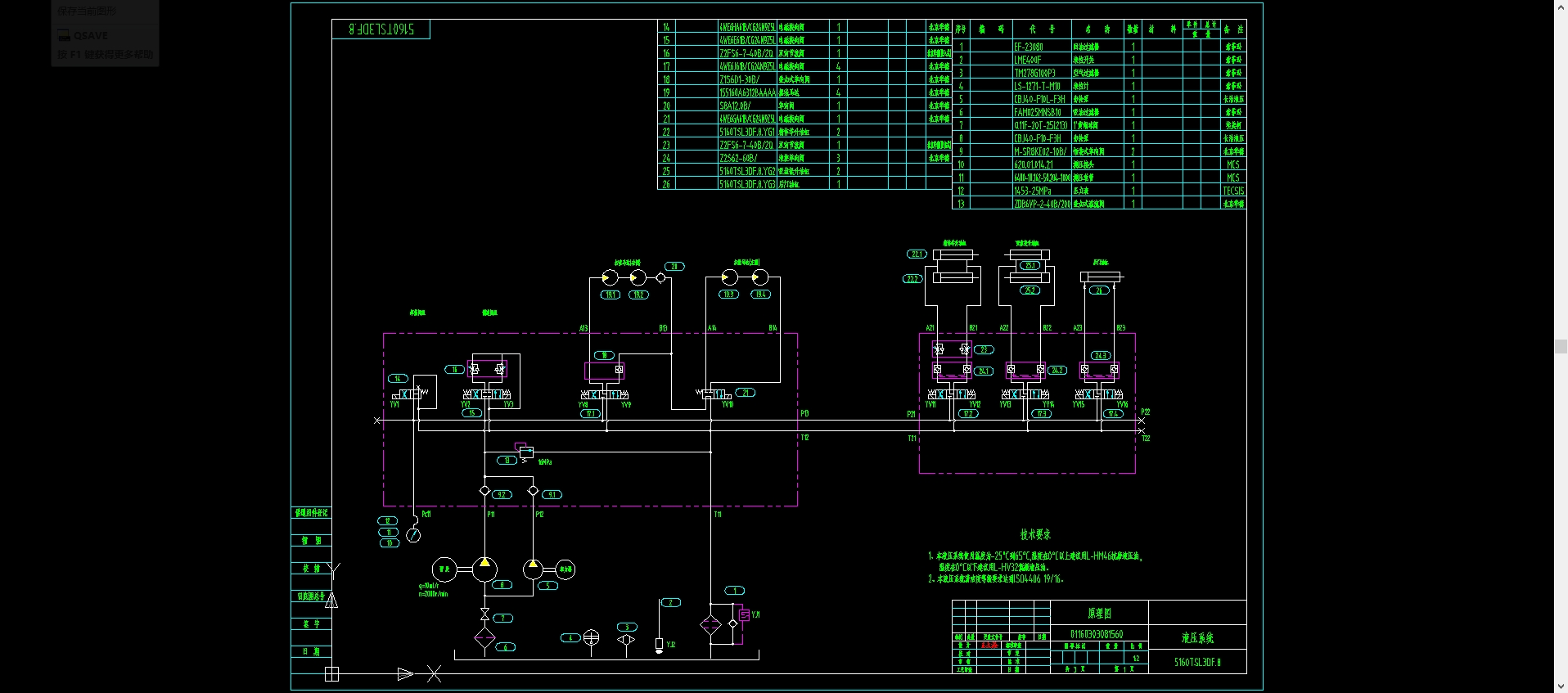
Task: Select schematic balloon label 14
Action: point(398,379)
